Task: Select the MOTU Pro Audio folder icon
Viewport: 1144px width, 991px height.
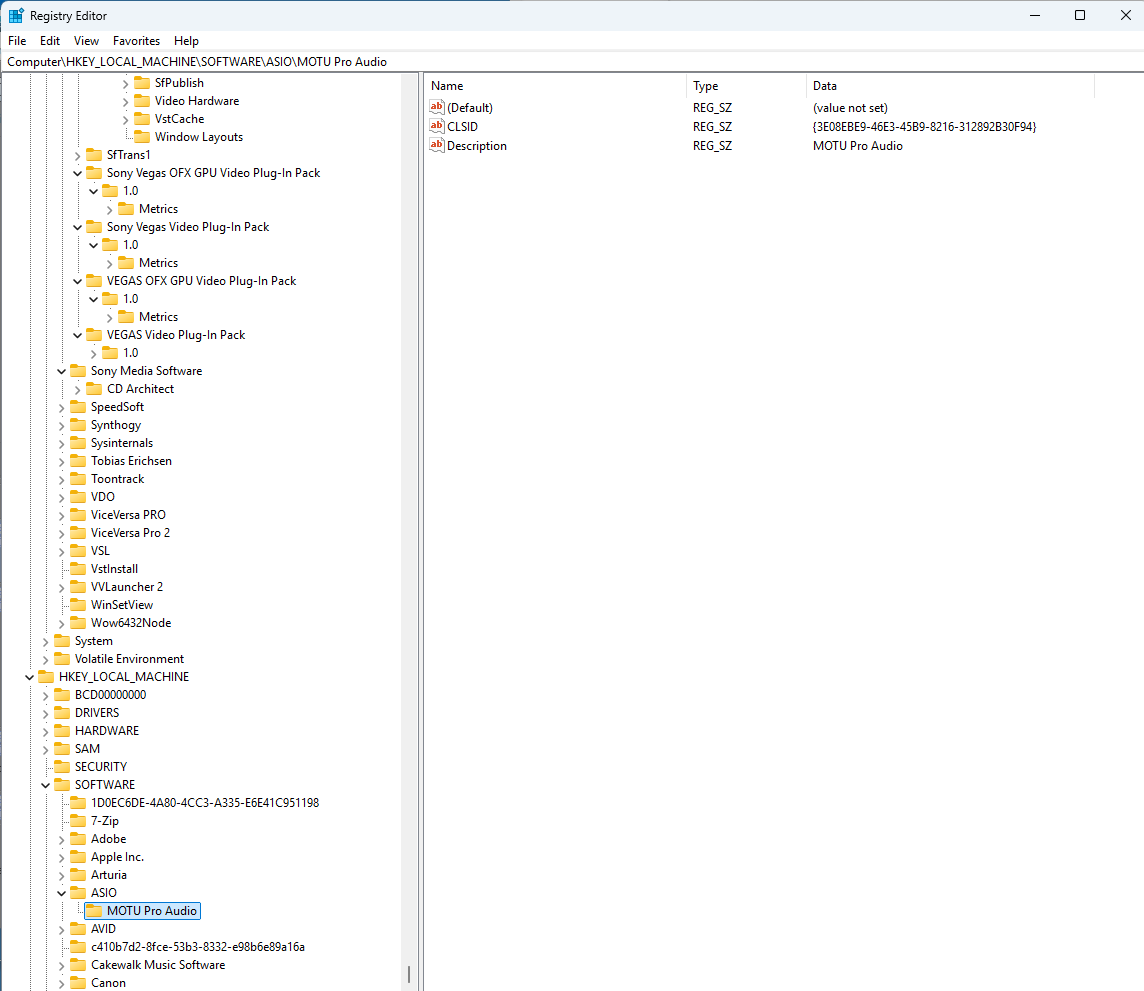Action: point(94,911)
